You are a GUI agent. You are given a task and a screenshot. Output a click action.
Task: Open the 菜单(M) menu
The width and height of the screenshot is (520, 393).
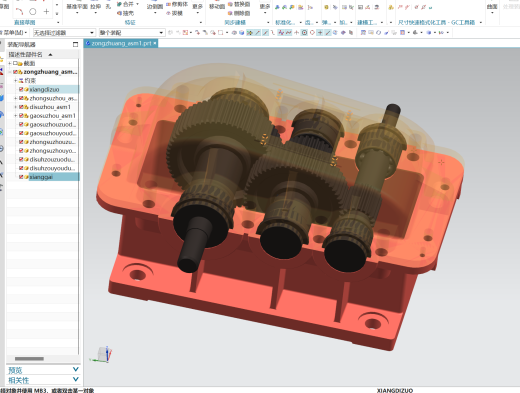[x=14, y=33]
